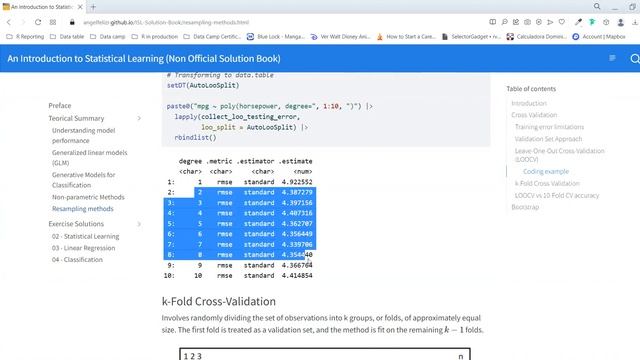Open 03 - Linear Regression in the sidebar

pos(83,248)
